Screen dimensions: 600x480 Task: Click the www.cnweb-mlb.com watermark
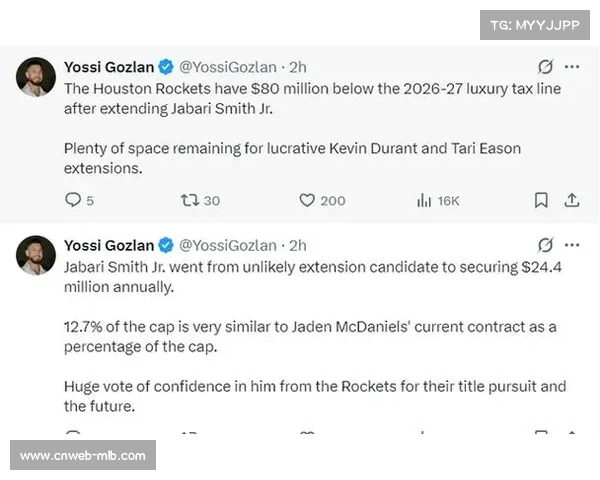coord(83,455)
